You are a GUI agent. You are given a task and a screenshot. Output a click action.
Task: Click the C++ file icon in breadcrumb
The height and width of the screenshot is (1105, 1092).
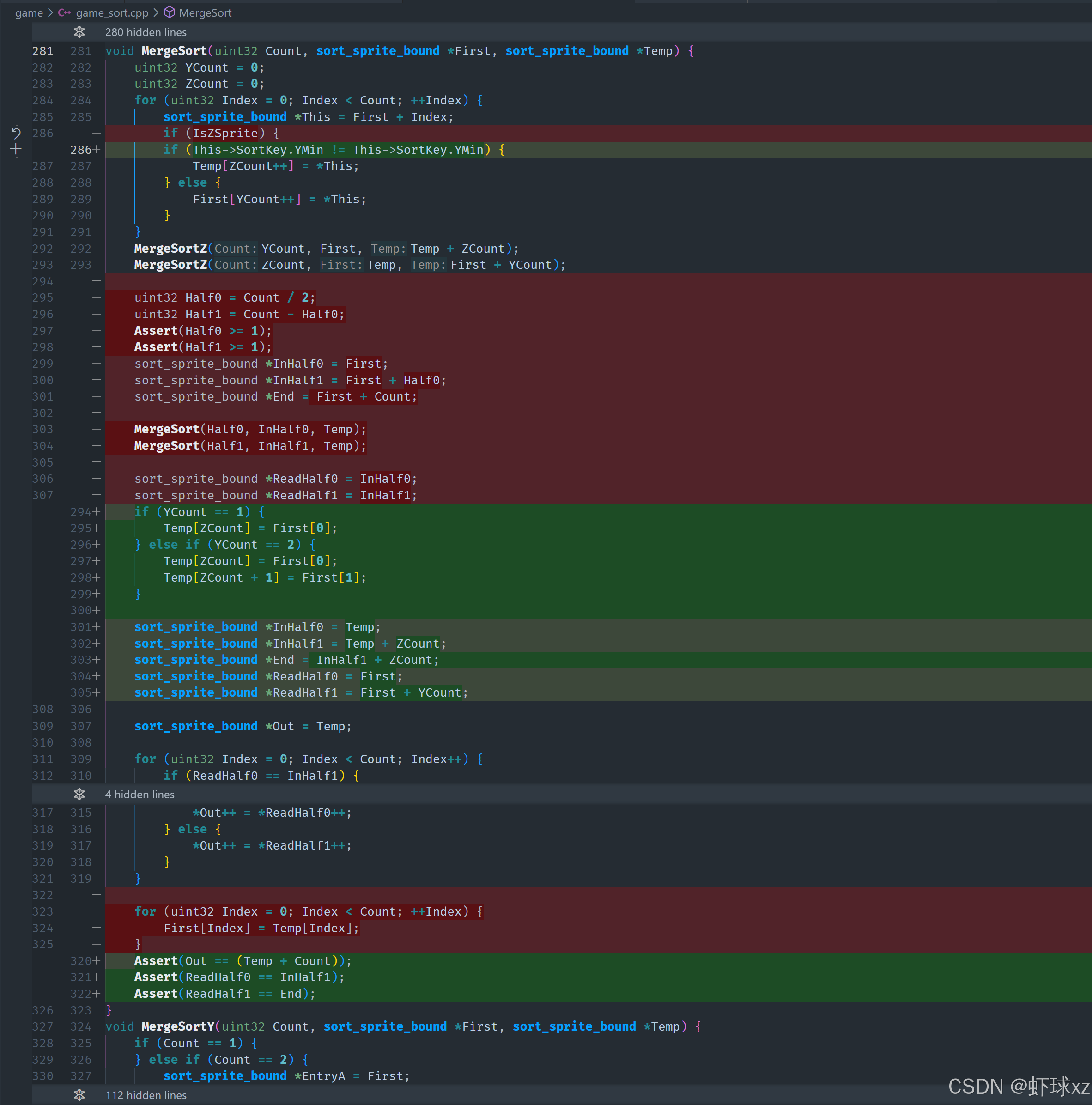64,12
